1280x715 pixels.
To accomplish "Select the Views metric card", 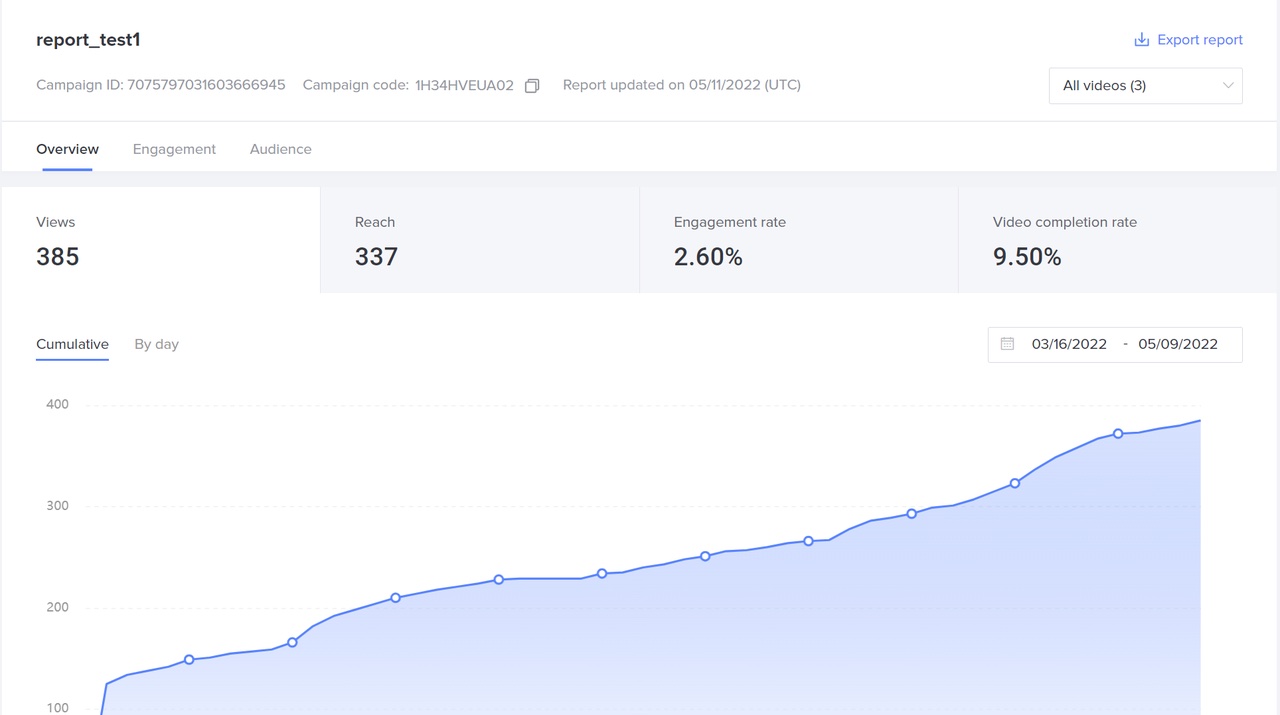I will (x=160, y=240).
